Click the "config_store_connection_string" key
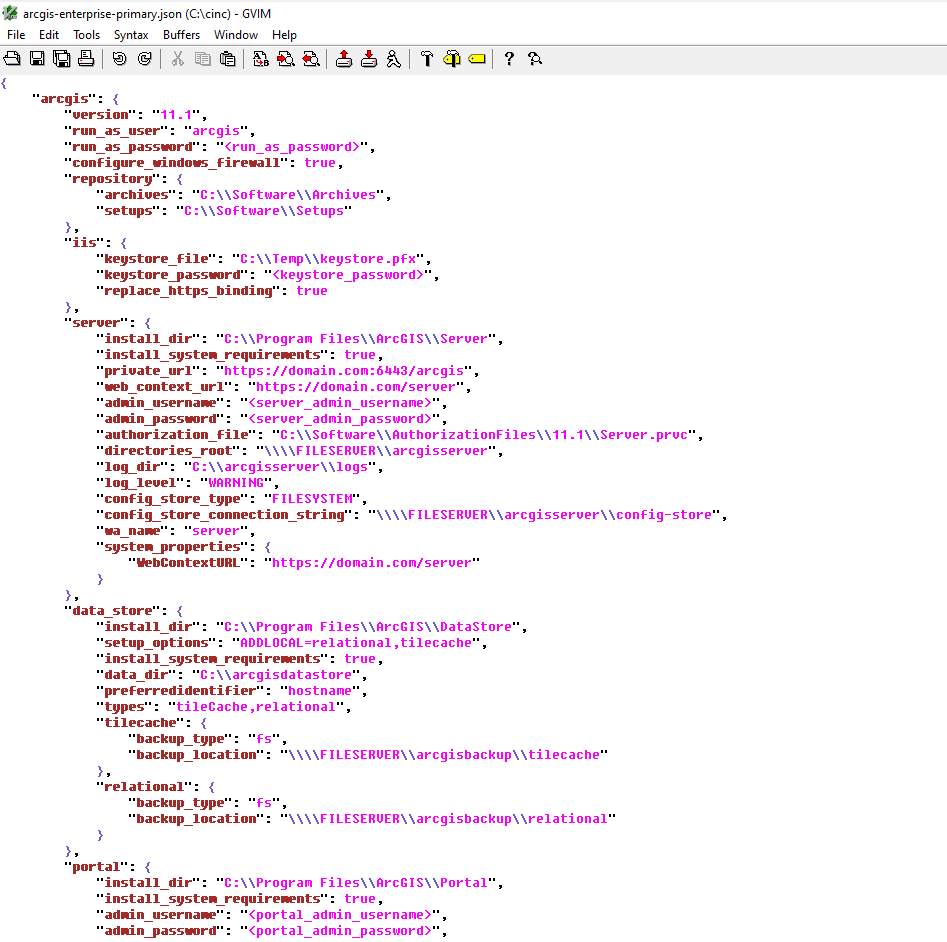The width and height of the screenshot is (947, 942). (x=224, y=515)
